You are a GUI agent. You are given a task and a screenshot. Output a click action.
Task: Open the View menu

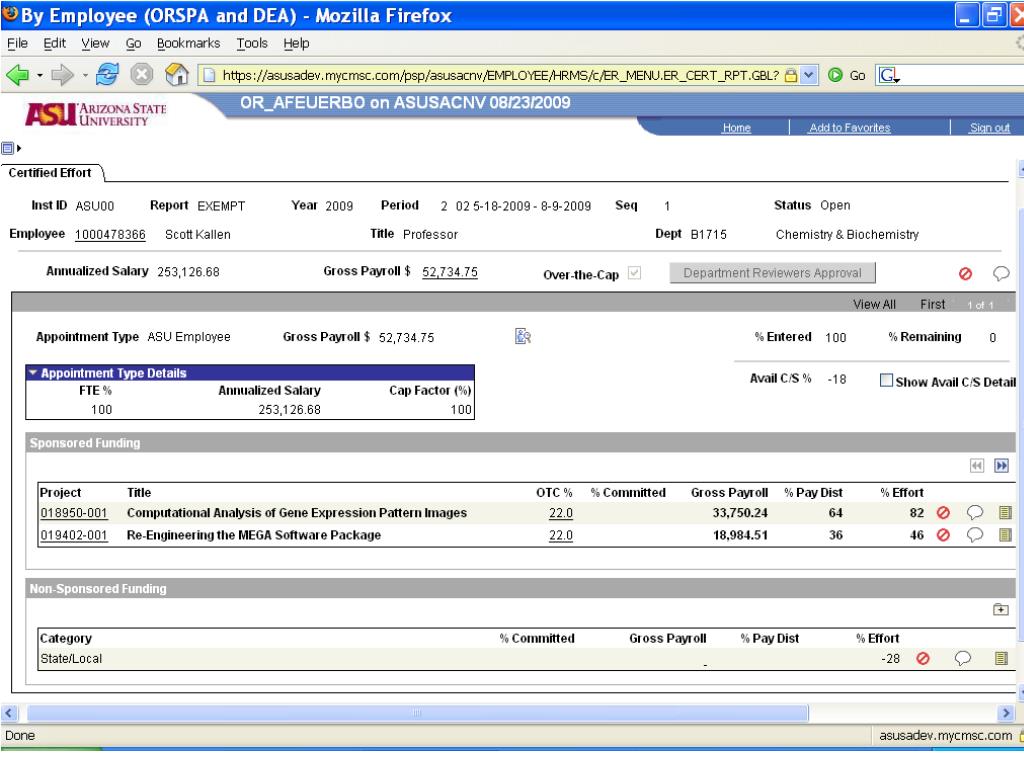tap(95, 43)
